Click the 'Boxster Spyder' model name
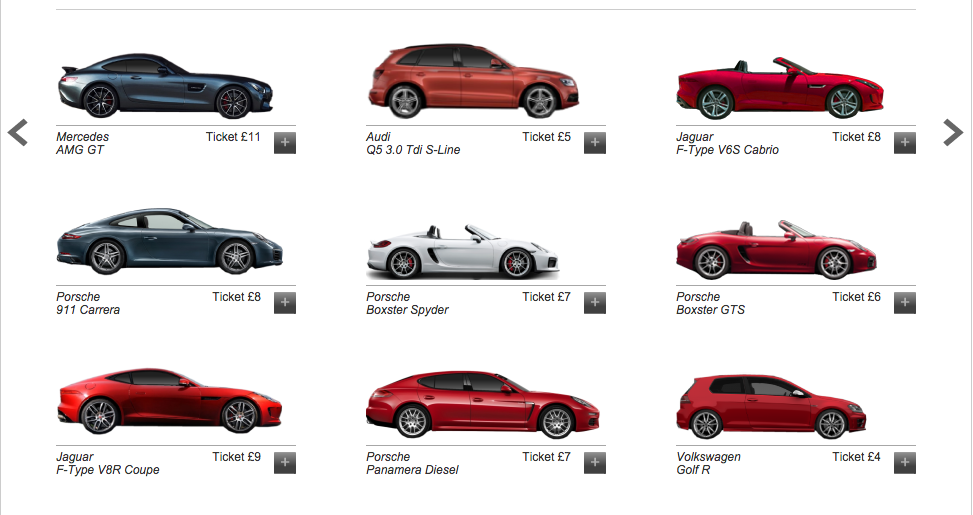Viewport: 973px width, 515px height. pos(407,310)
